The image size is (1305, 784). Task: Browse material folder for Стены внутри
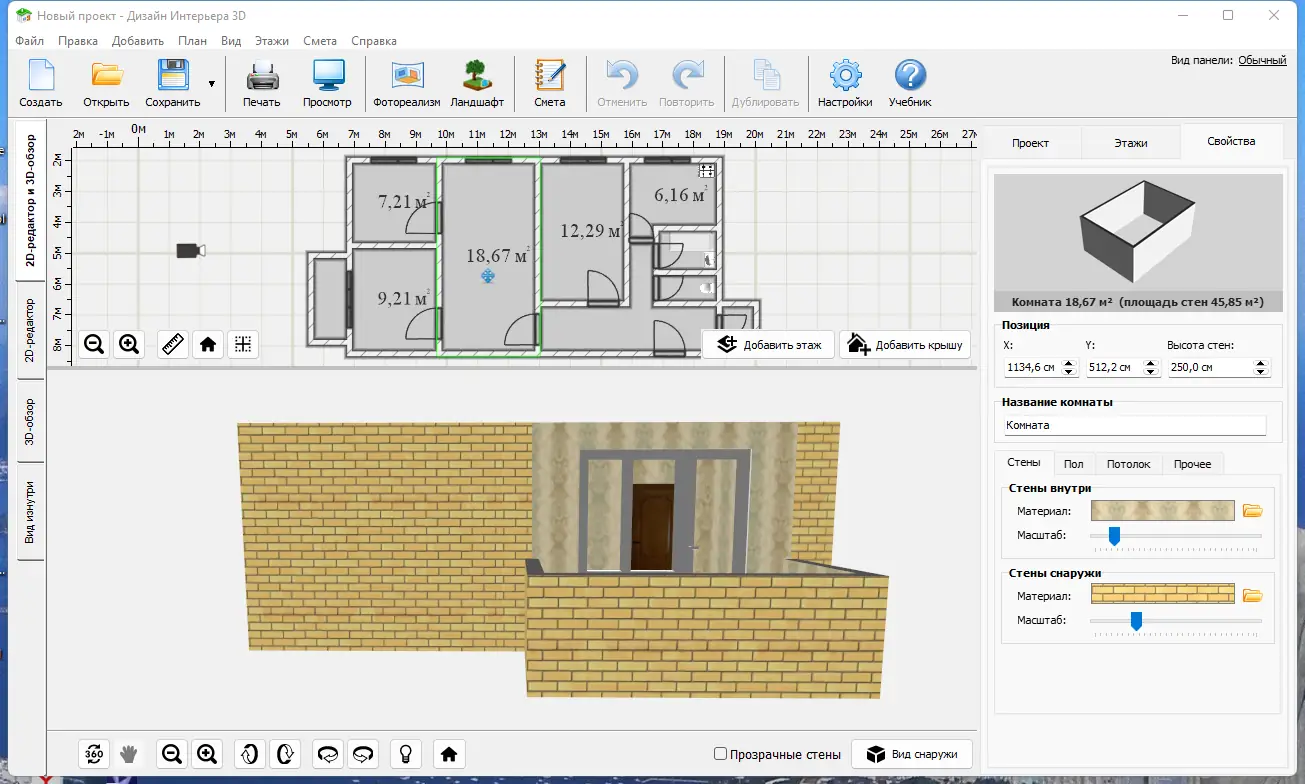[x=1252, y=511]
